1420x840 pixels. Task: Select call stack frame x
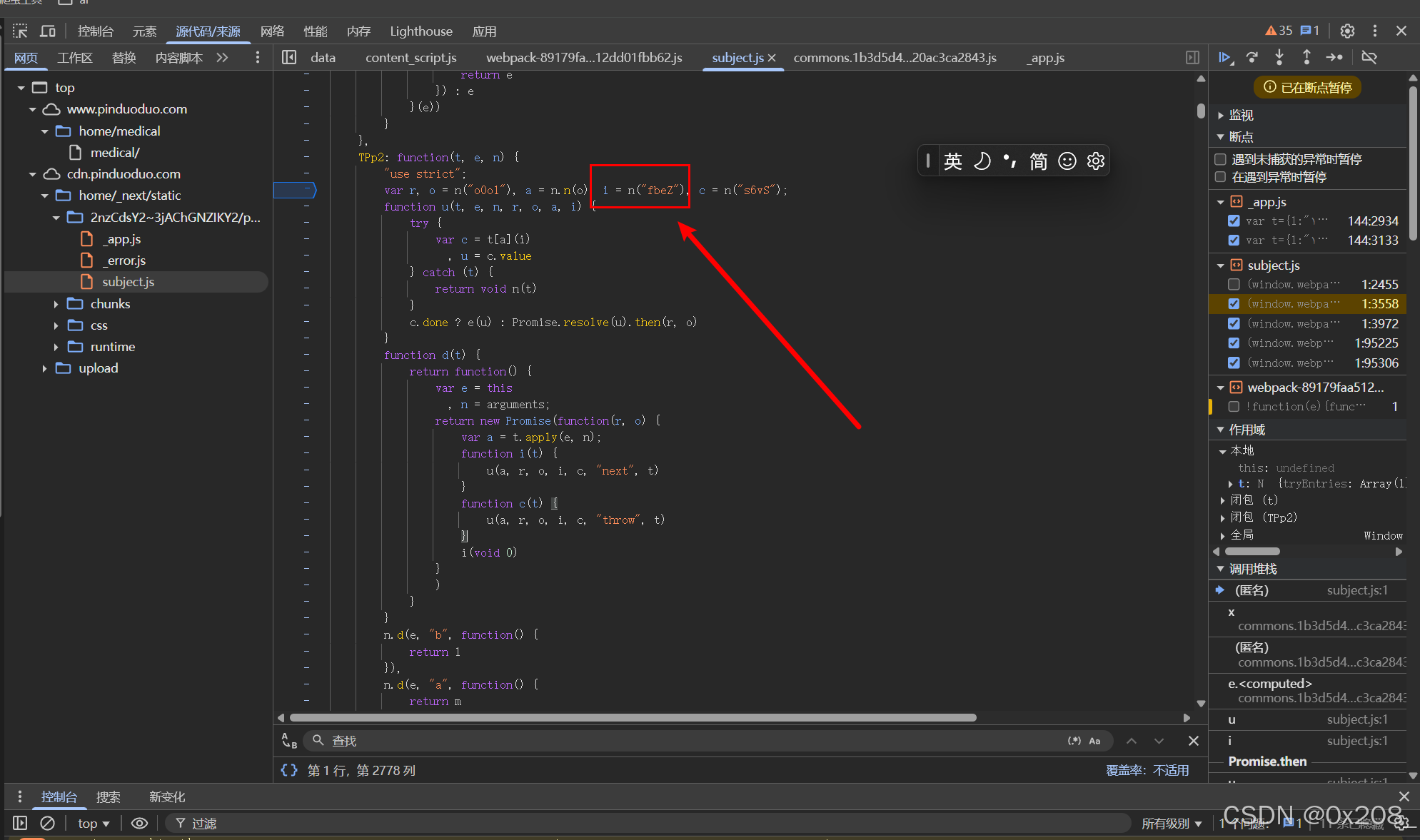pyautogui.click(x=1307, y=618)
